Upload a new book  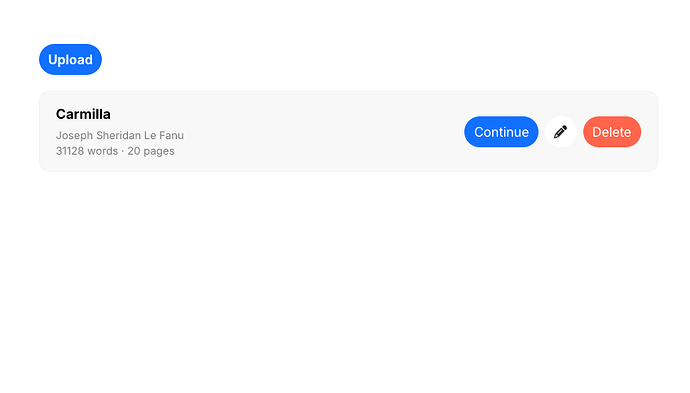(70, 59)
